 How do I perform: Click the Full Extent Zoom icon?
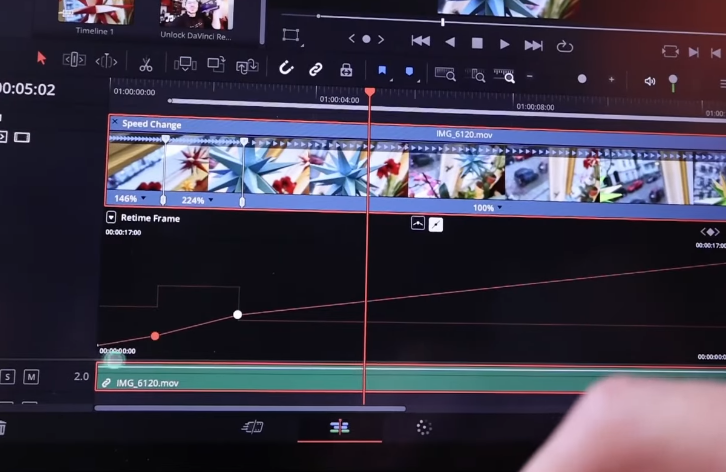[x=445, y=74]
